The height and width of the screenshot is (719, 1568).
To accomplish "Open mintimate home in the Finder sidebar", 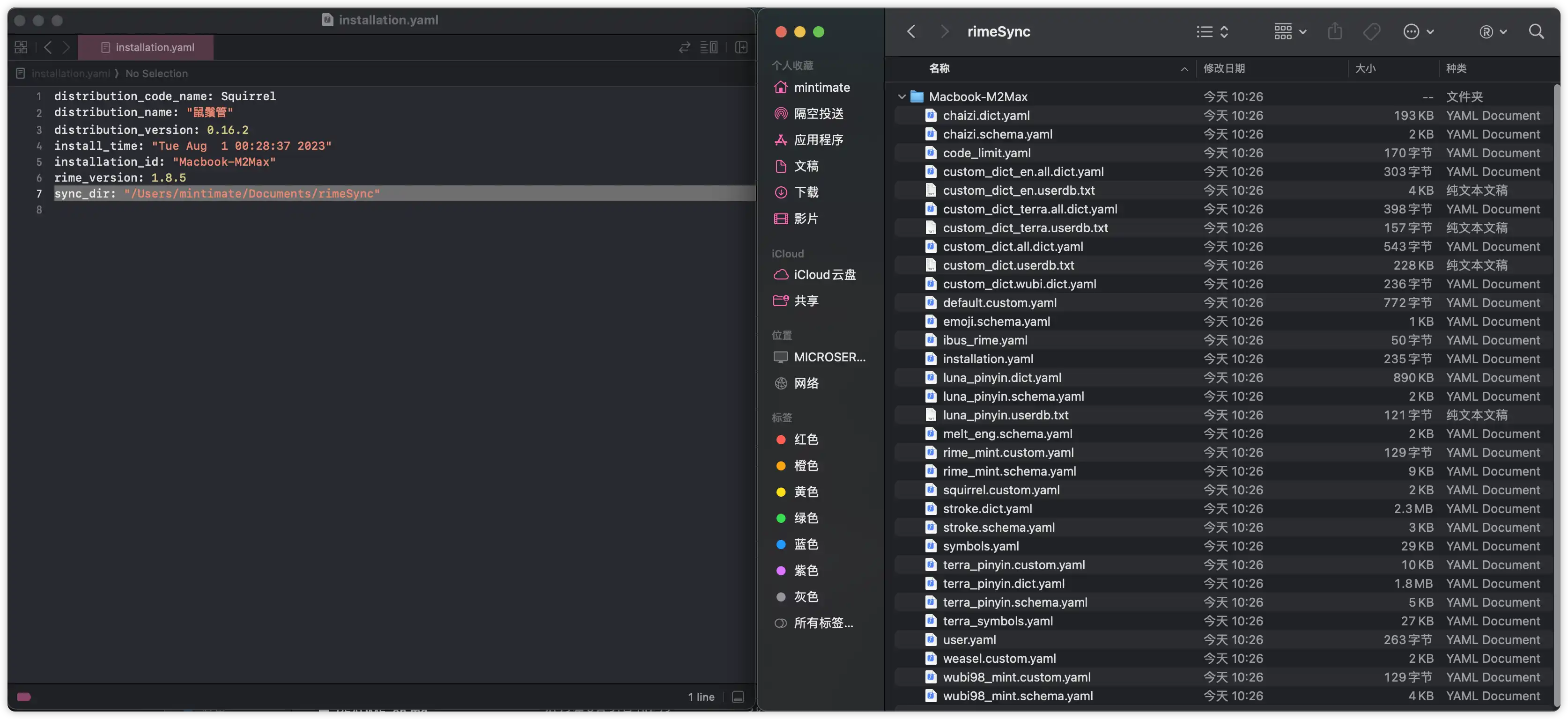I will pos(812,88).
